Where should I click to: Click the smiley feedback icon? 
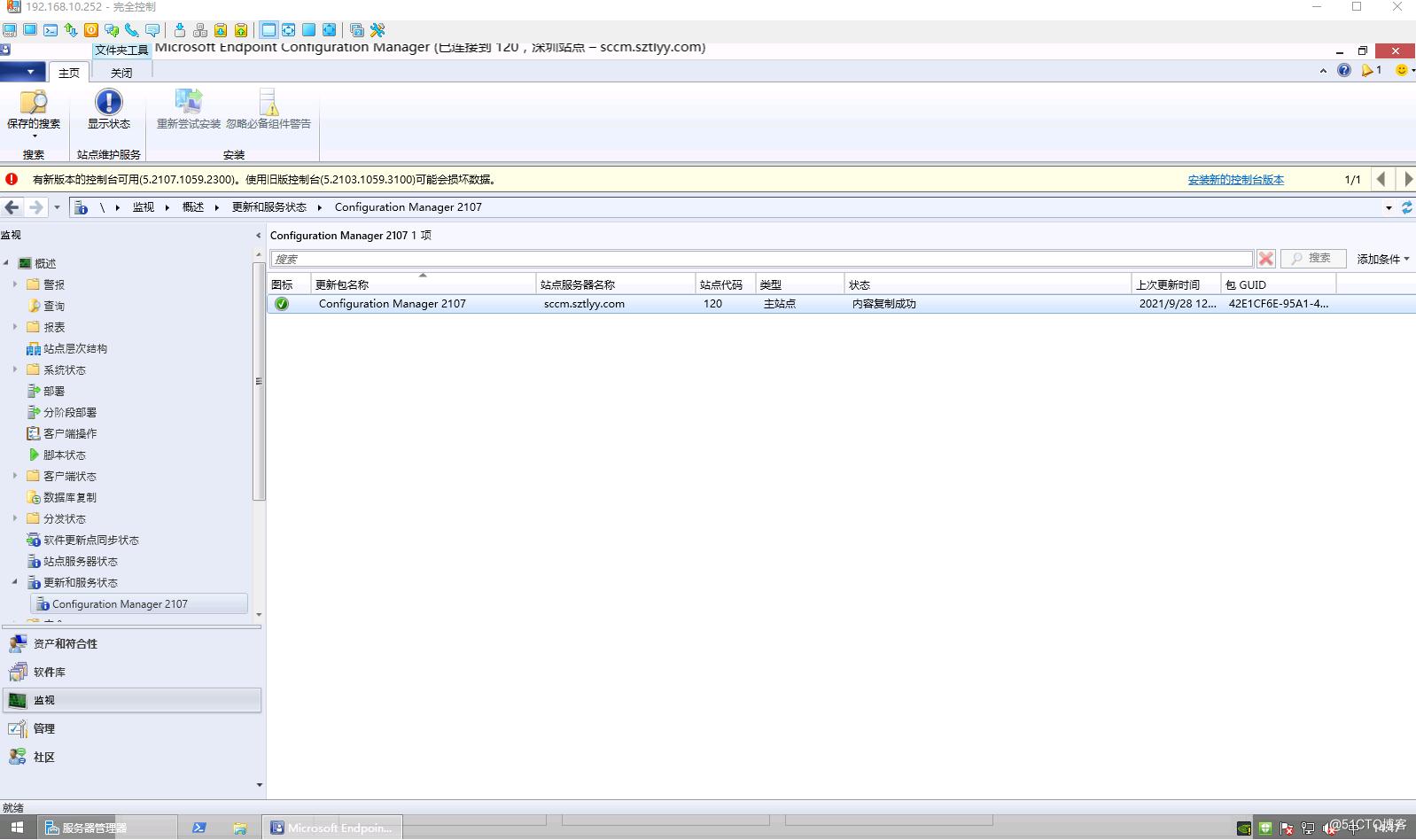coord(1401,70)
